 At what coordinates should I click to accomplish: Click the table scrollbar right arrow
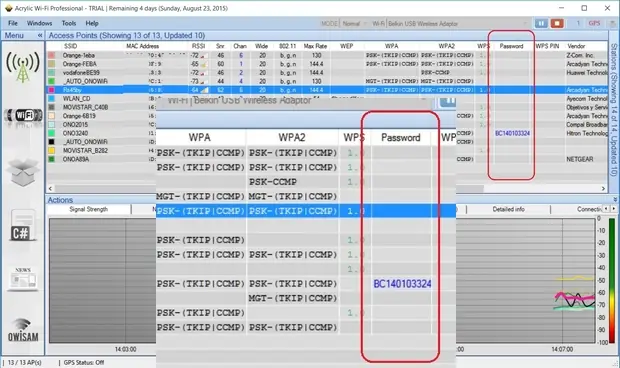click(603, 189)
